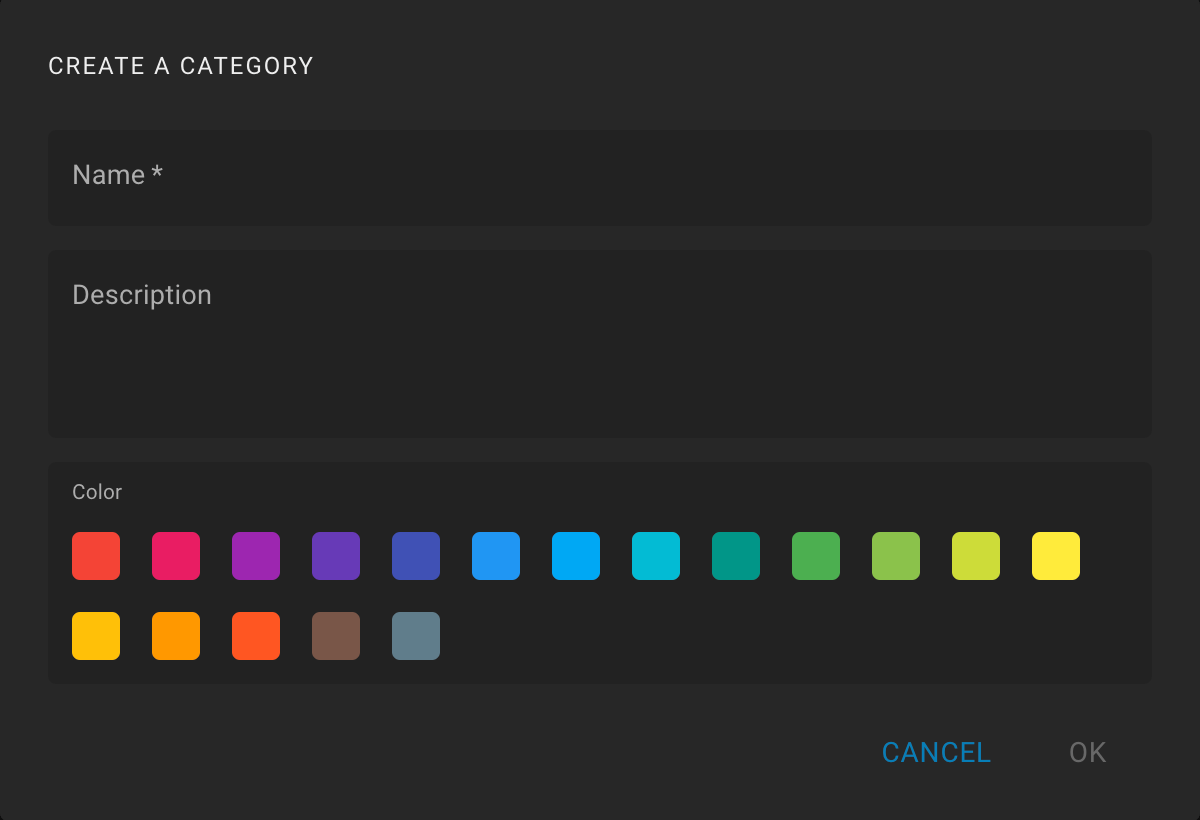
Task: Pick the cyan color swatch
Action: (656, 556)
